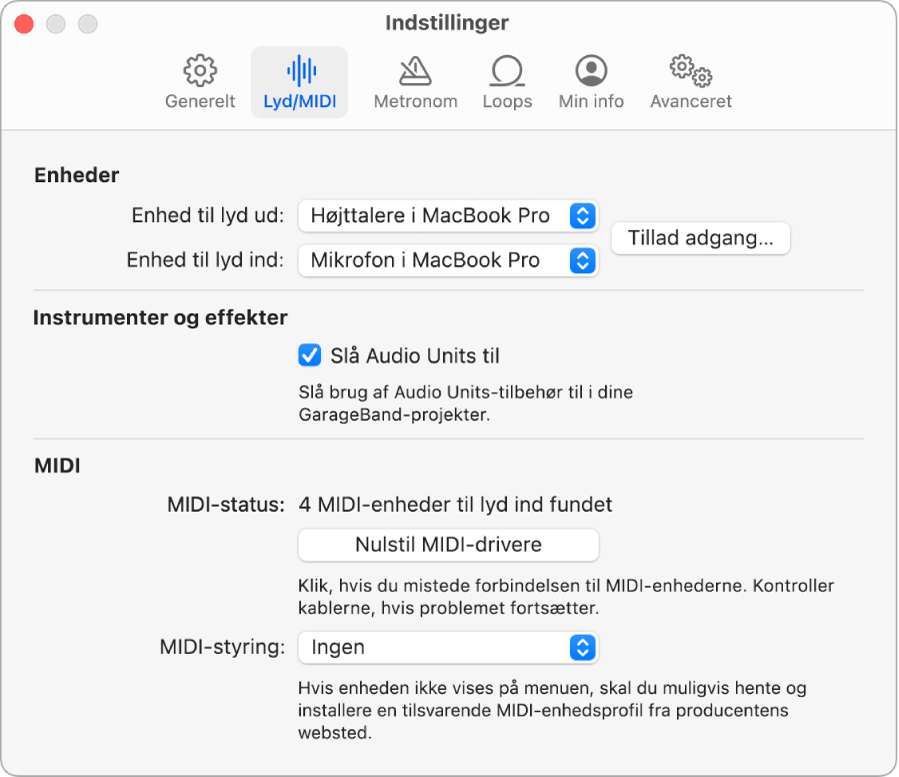Disable the Slå Audio Units til checkbox
This screenshot has width=899, height=777.
pyautogui.click(x=310, y=355)
